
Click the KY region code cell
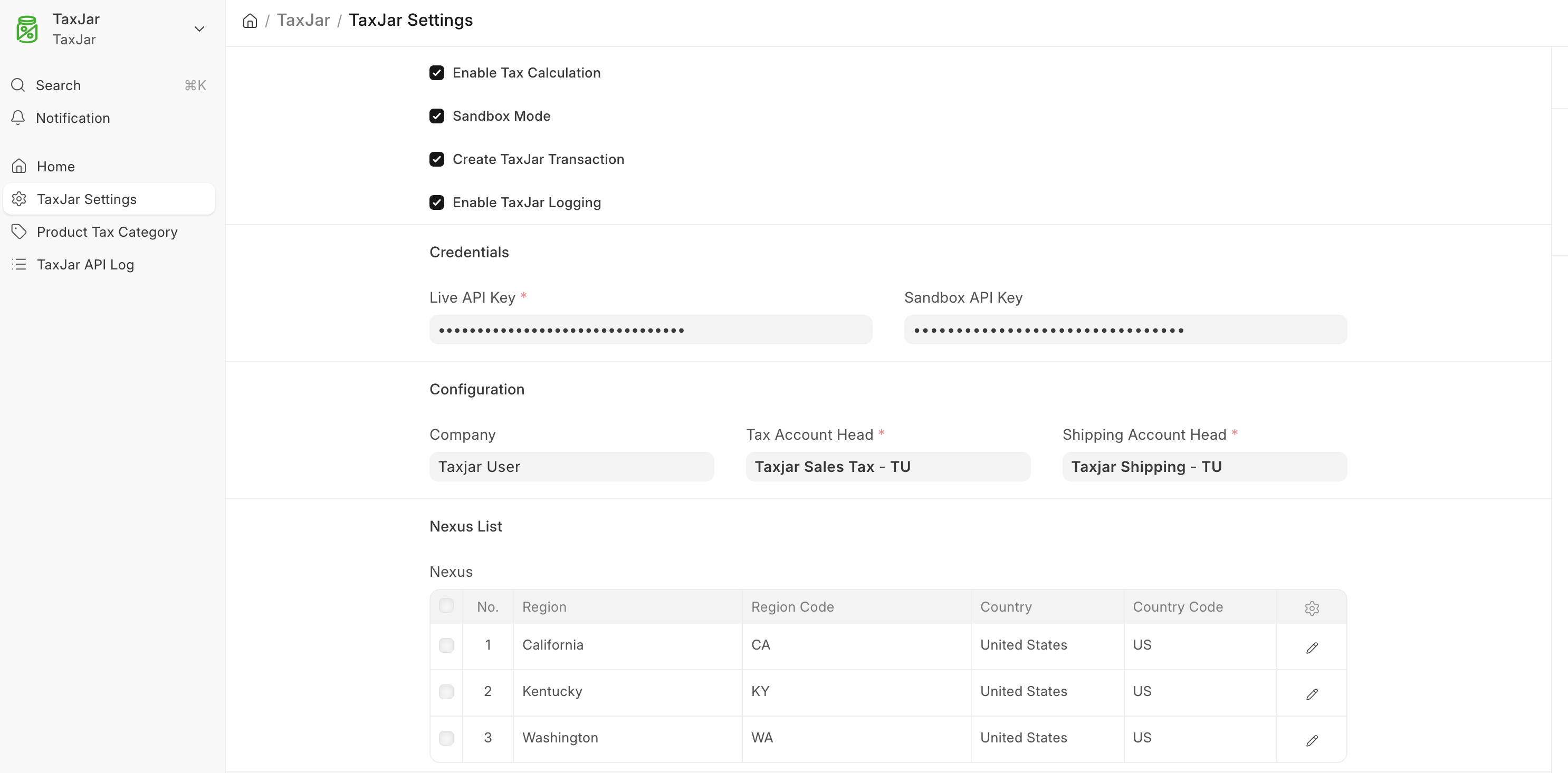pyautogui.click(x=856, y=692)
